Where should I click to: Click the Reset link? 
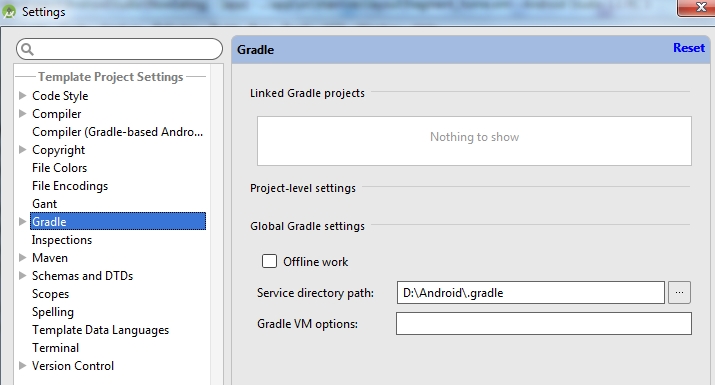pos(689,48)
